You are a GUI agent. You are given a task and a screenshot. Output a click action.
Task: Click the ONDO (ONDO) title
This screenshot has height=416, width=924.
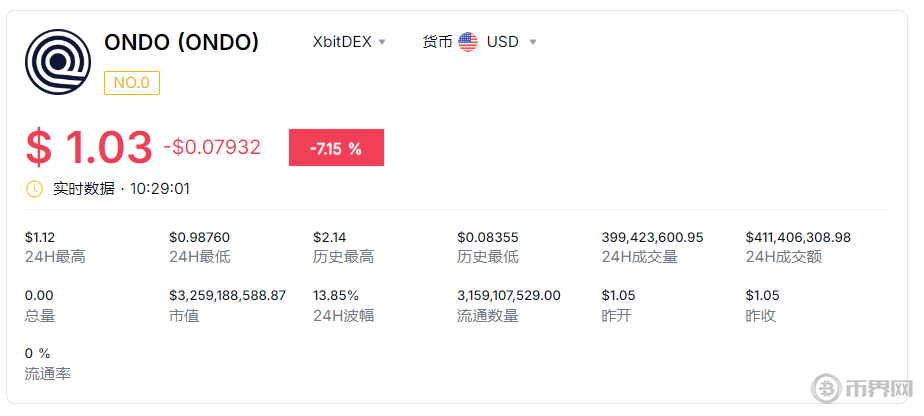click(181, 42)
